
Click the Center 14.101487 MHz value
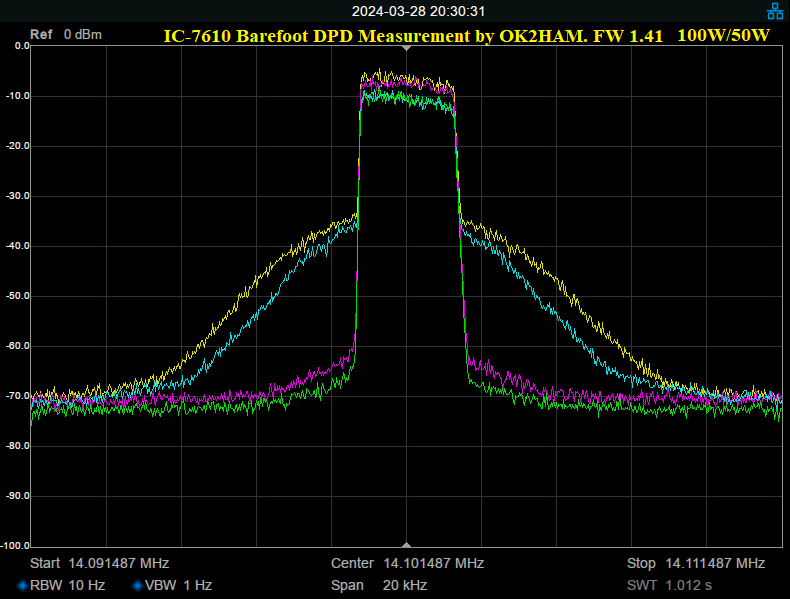click(x=408, y=563)
